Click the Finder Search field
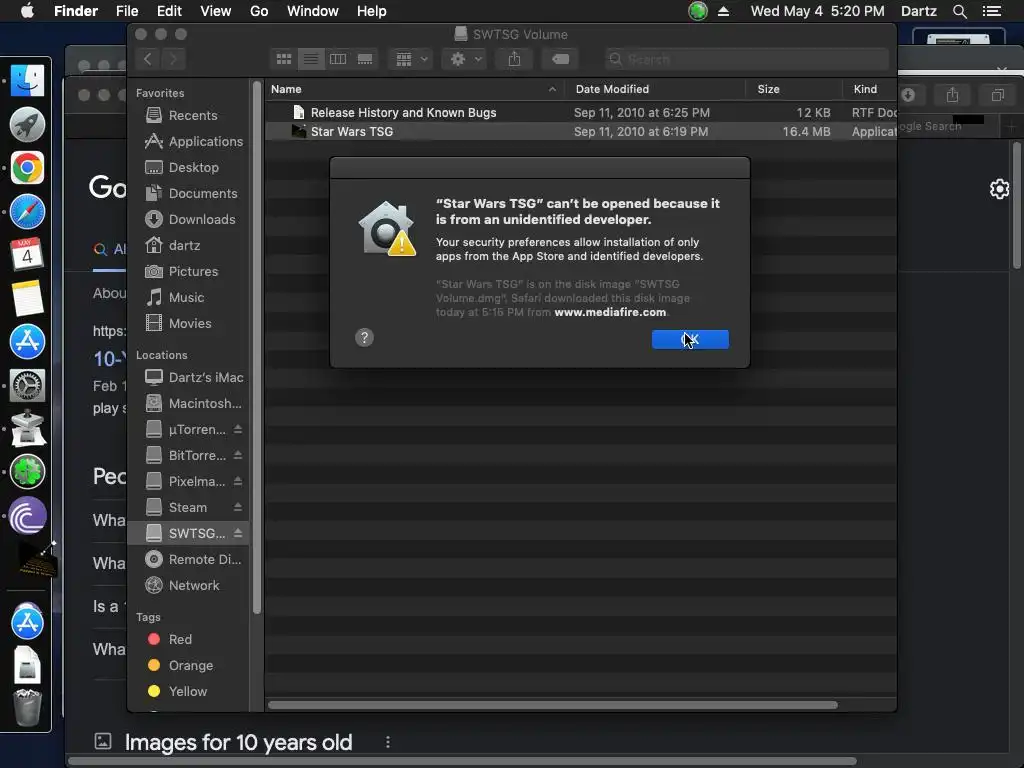 746,59
